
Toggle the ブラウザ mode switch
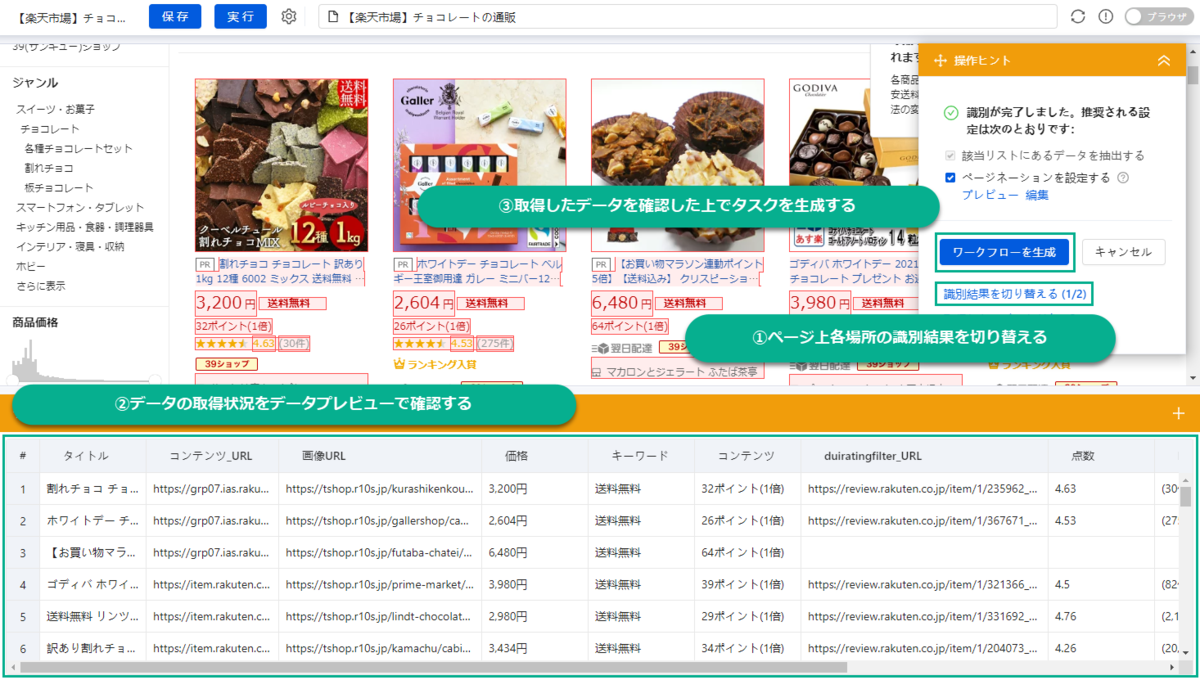1157,17
